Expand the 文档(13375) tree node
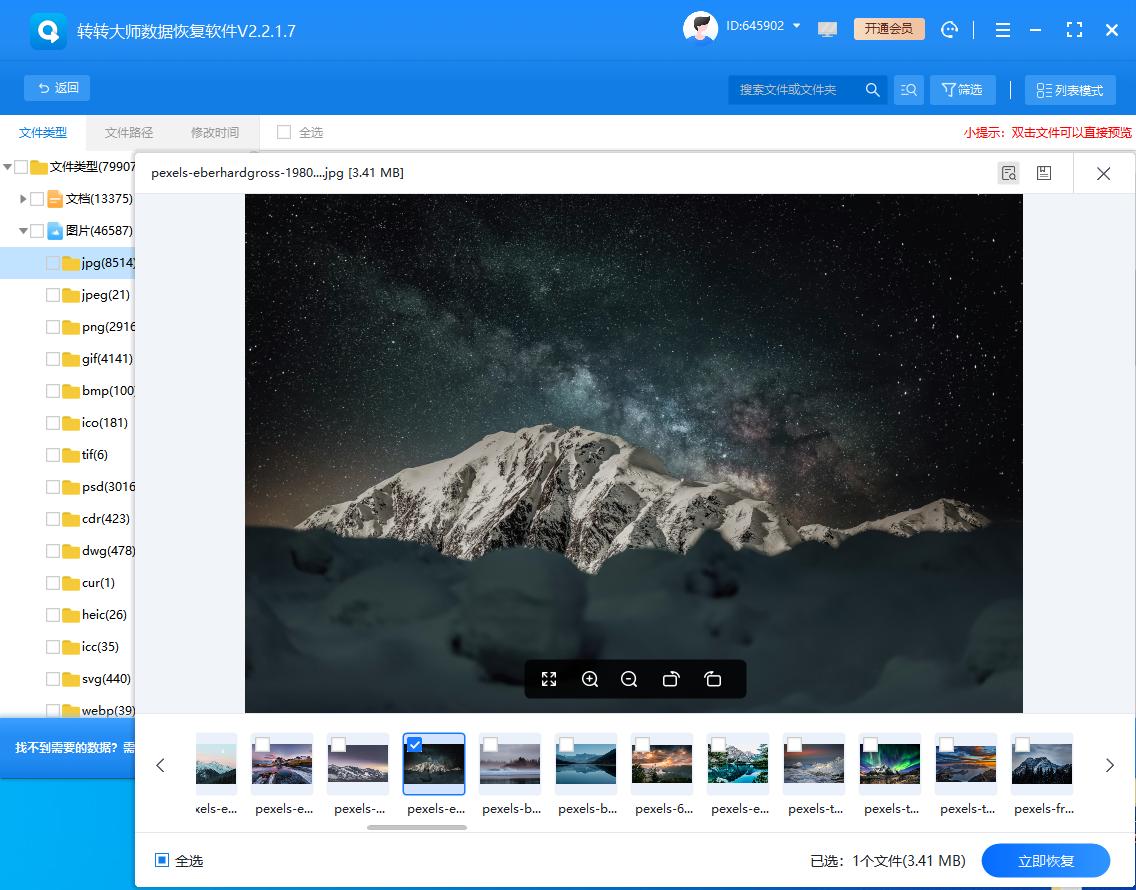 pos(24,199)
